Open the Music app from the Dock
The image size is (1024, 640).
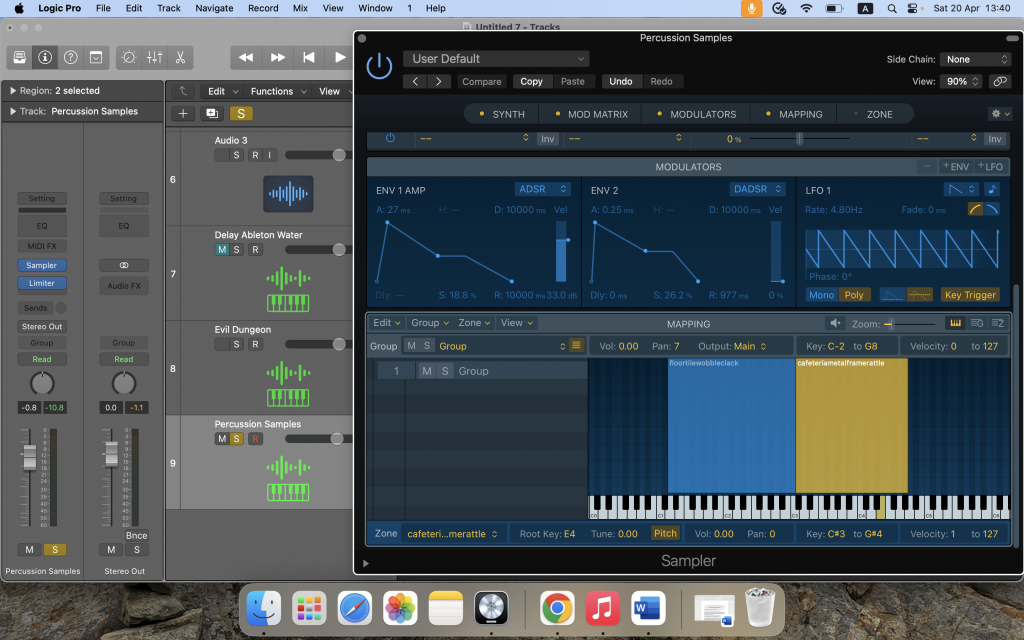[602, 609]
